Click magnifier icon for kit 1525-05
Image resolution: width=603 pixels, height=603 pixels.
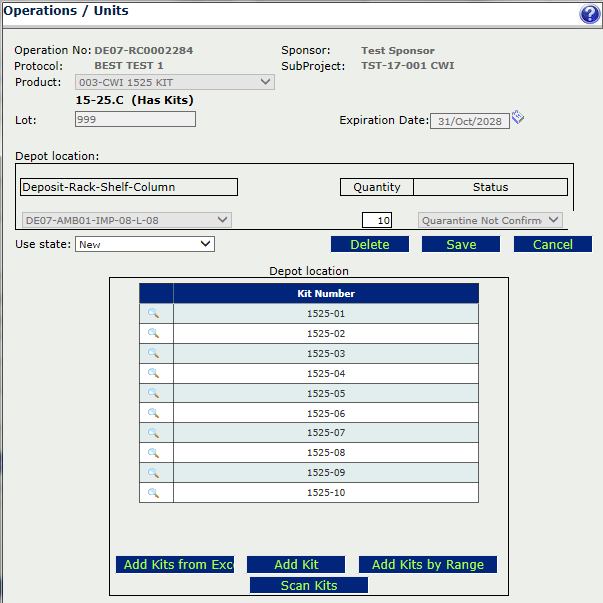153,393
